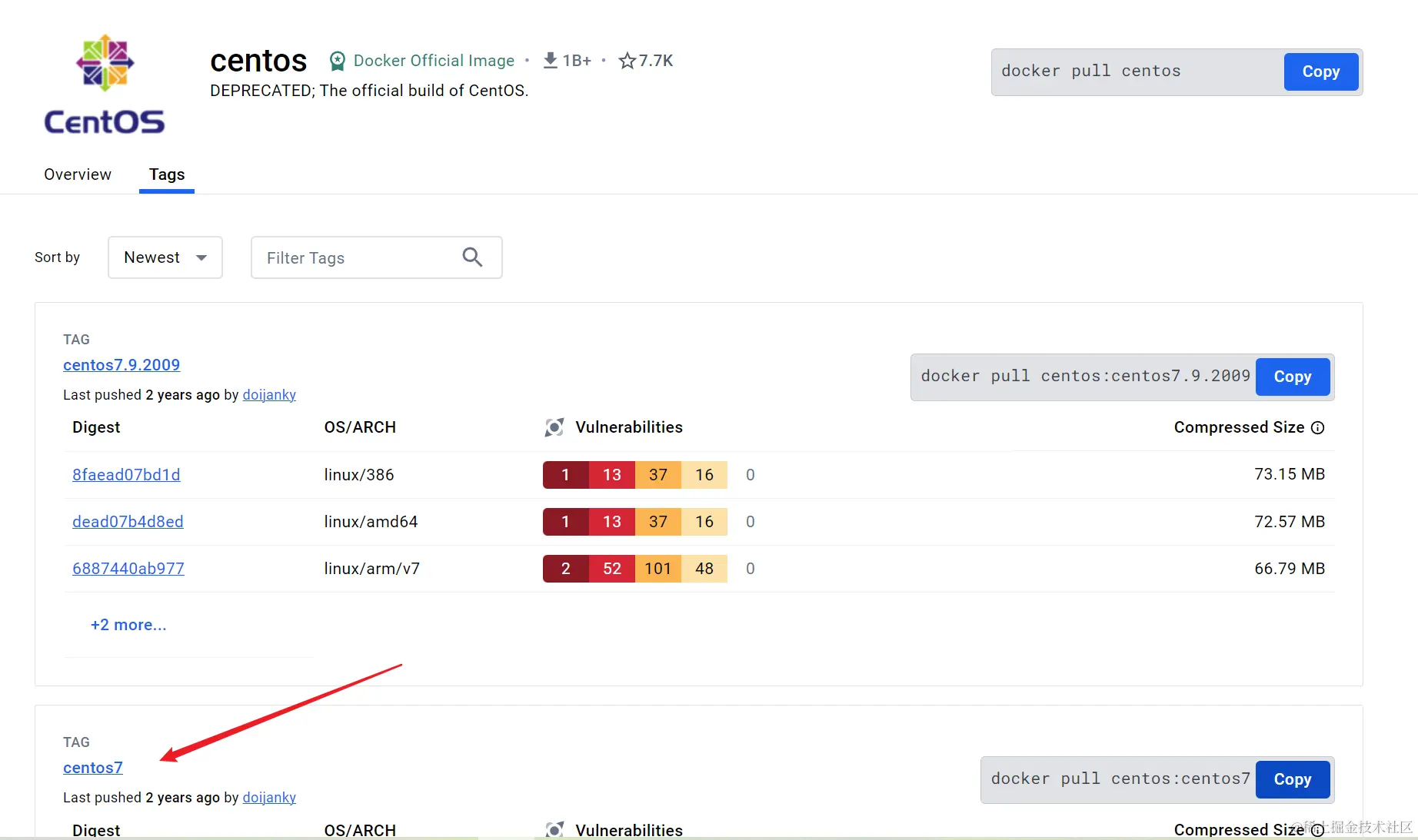This screenshot has width=1418, height=840.
Task: Click the CentOS logo image
Action: point(105,85)
